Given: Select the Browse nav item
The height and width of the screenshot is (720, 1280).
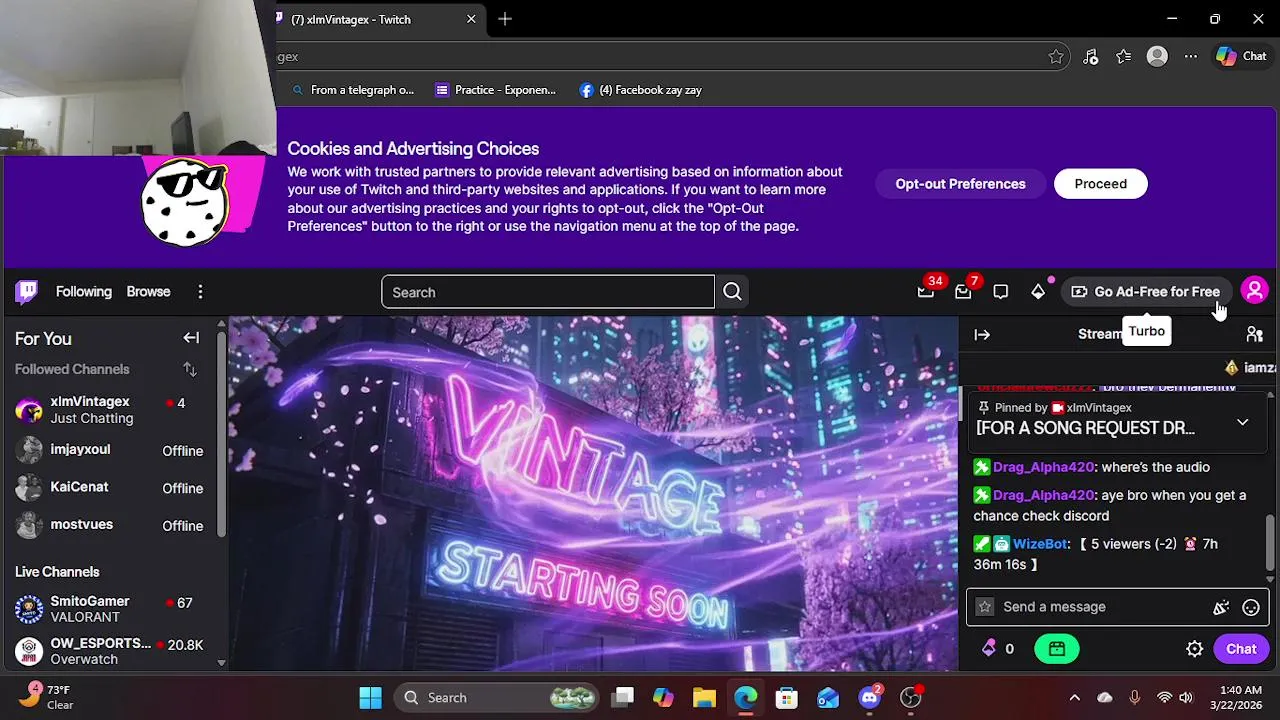Looking at the screenshot, I should click(x=148, y=292).
